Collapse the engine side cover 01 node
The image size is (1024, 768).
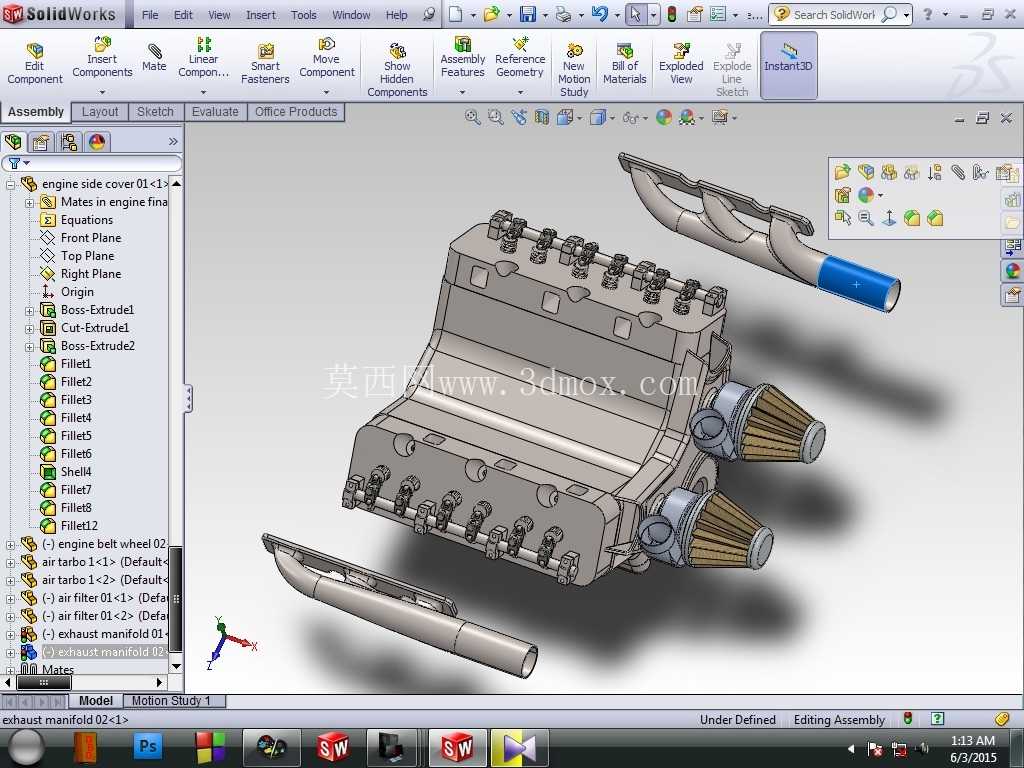click(10, 185)
